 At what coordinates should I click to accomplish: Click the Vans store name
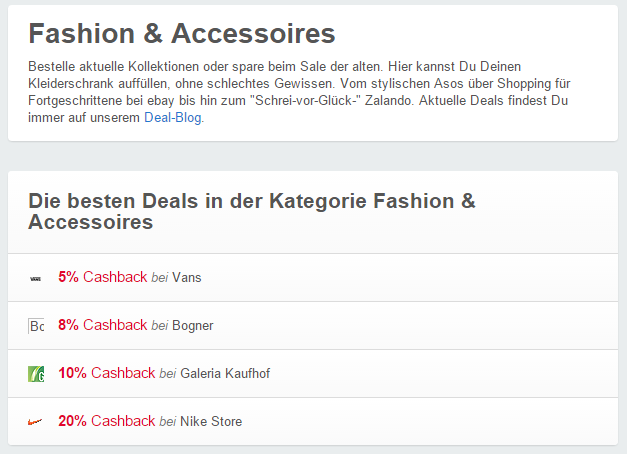[x=186, y=278]
